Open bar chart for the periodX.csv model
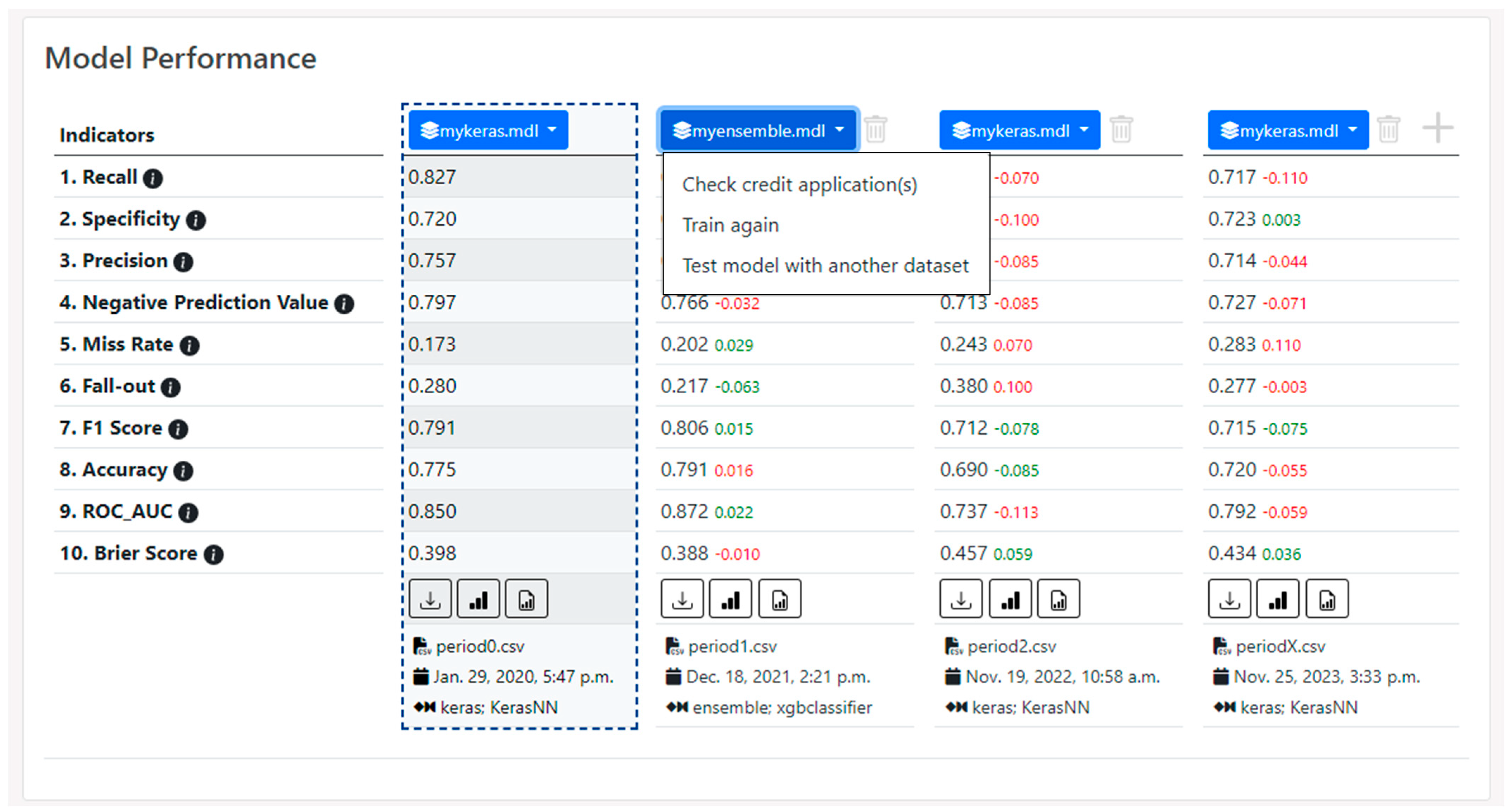This screenshot has width=1512, height=812. pos(1278,600)
